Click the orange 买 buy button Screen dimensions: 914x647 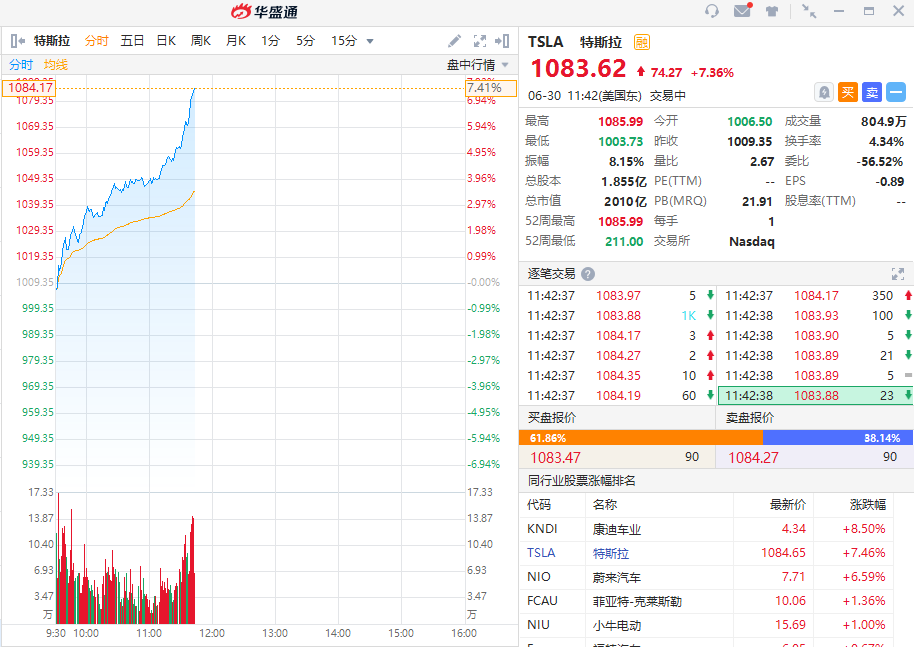pyautogui.click(x=848, y=92)
